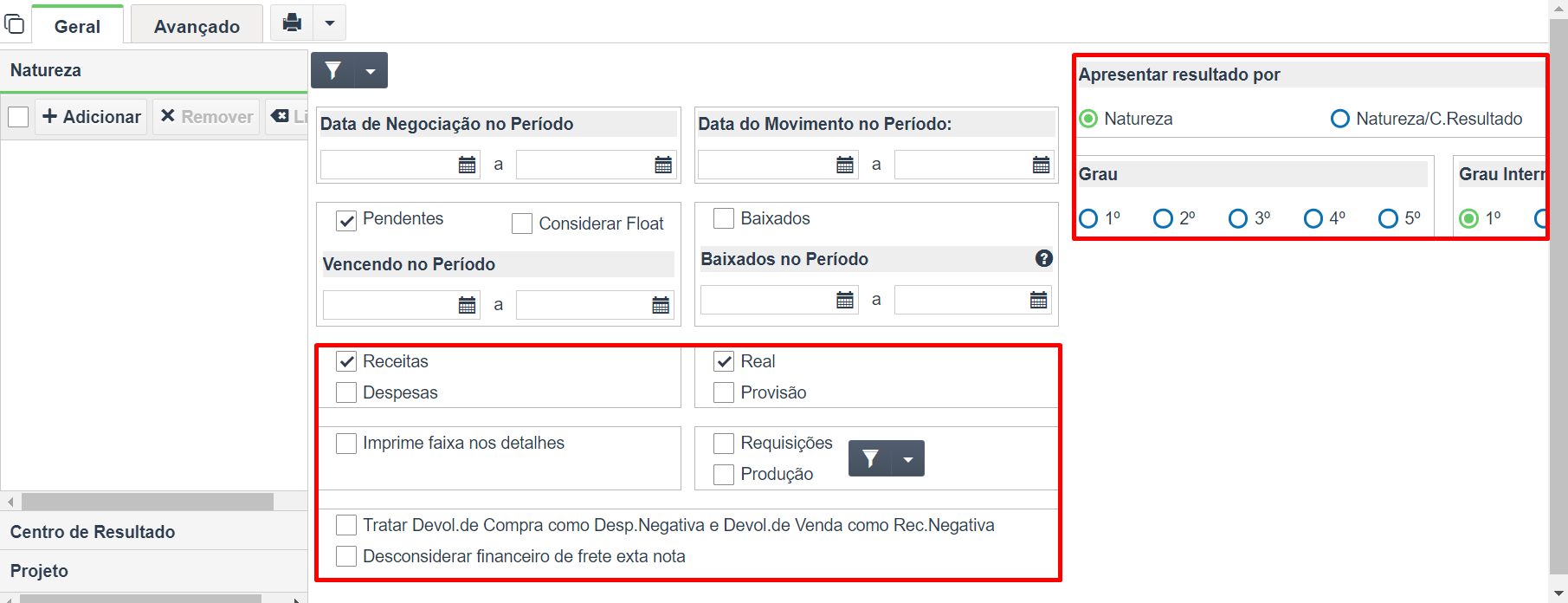Enable the Despesas checkbox
The image size is (1568, 603).
click(346, 392)
